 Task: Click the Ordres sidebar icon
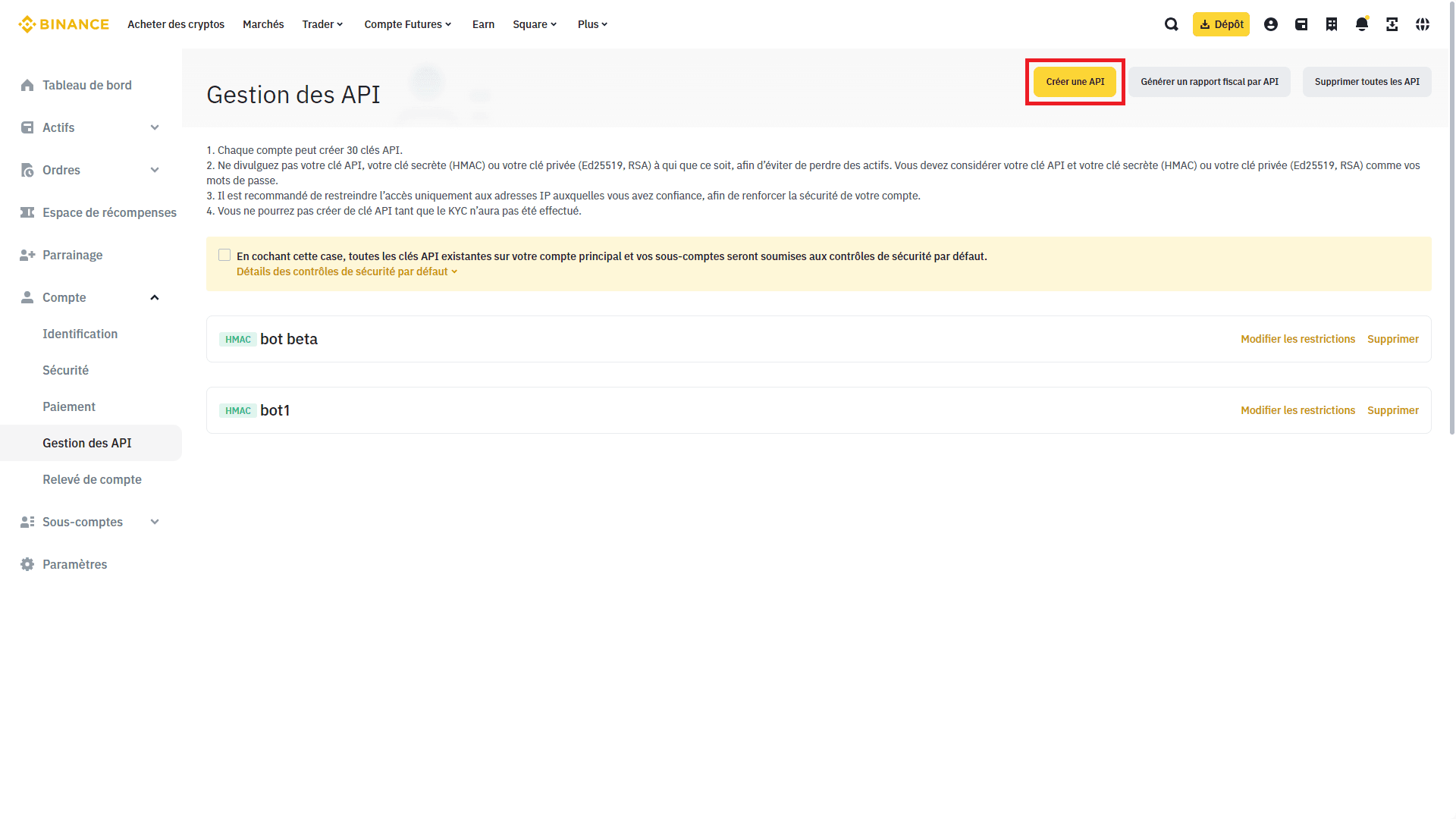27,170
